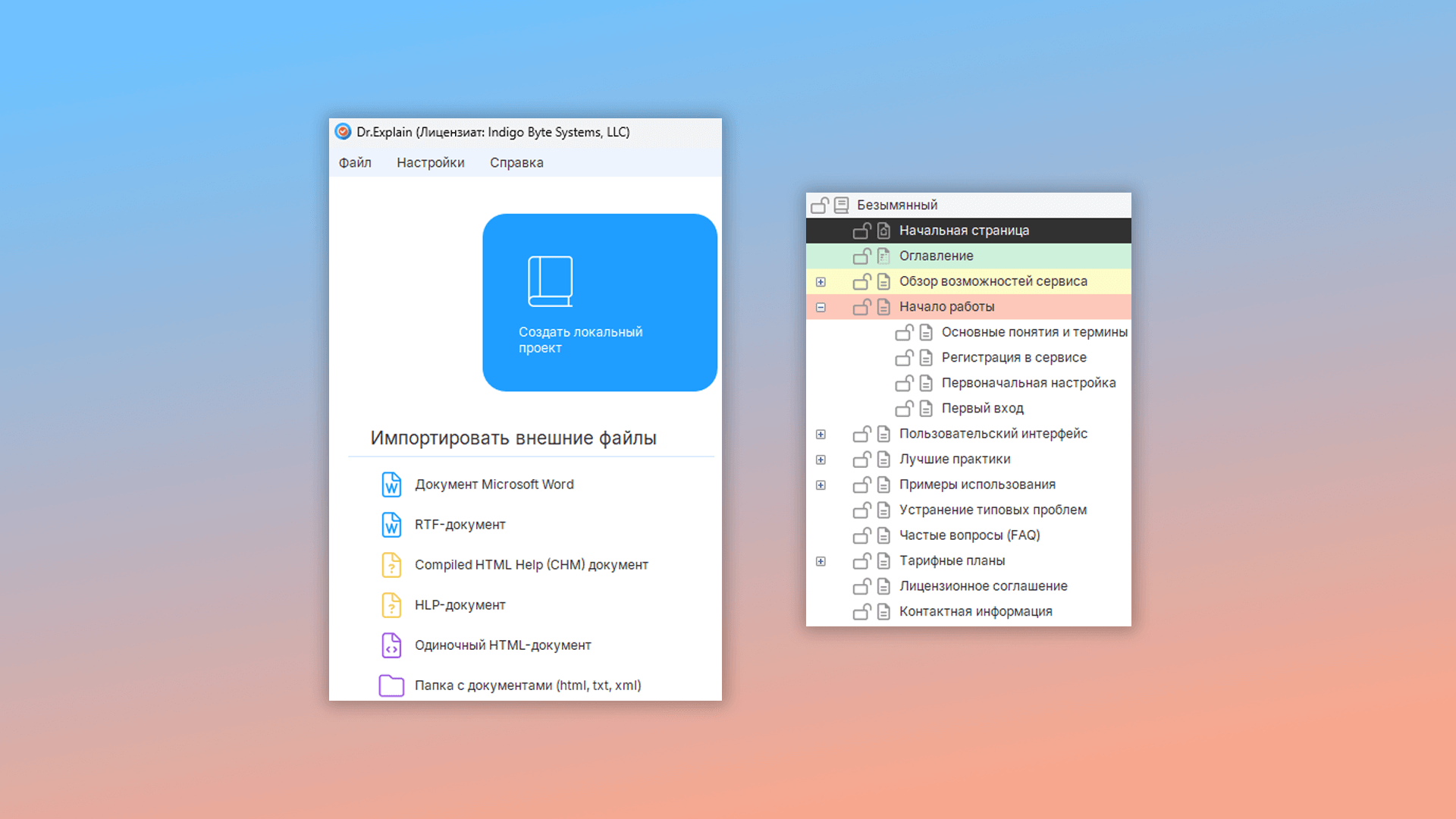Click the single HTML document code icon

coord(391,645)
